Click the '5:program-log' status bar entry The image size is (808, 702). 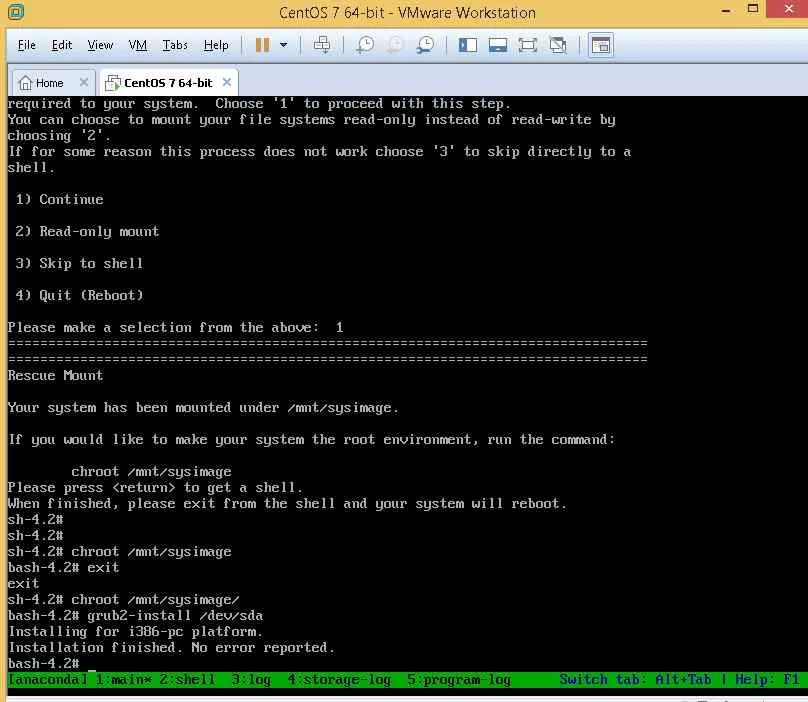(459, 679)
